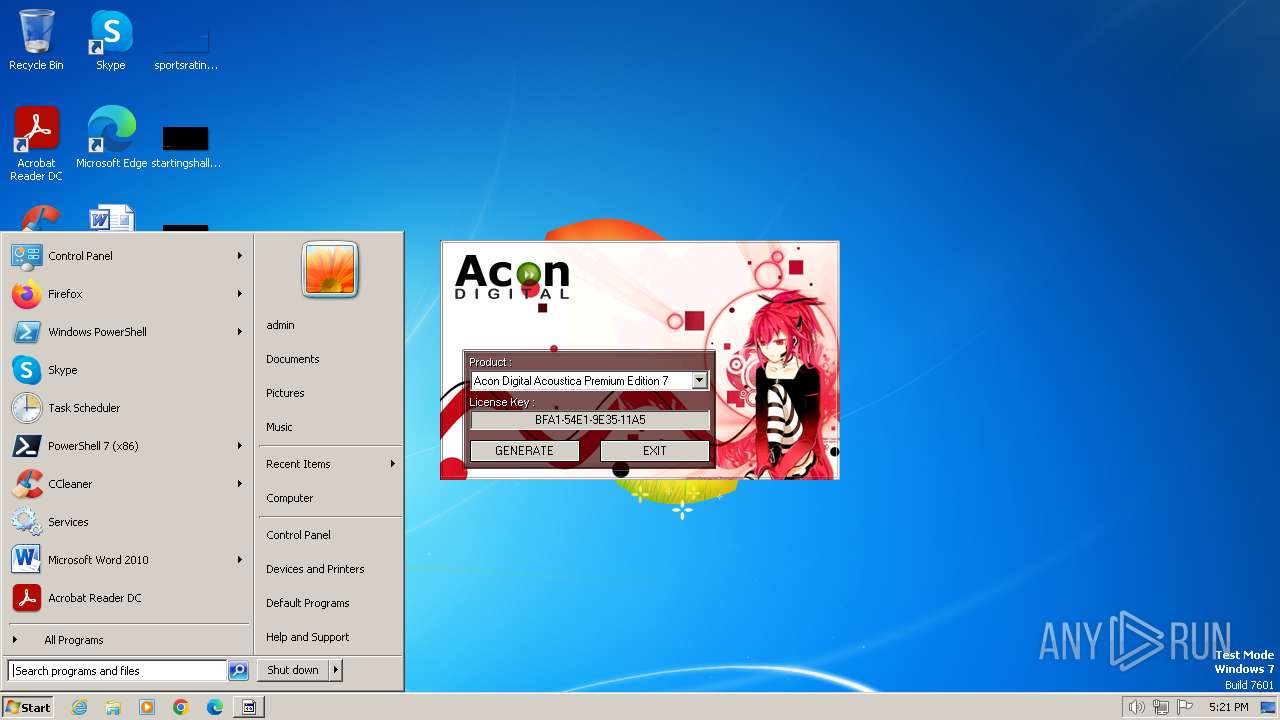Screen dimensions: 1280x720
Task: Open Music from the Start menu
Action: pos(330,427)
